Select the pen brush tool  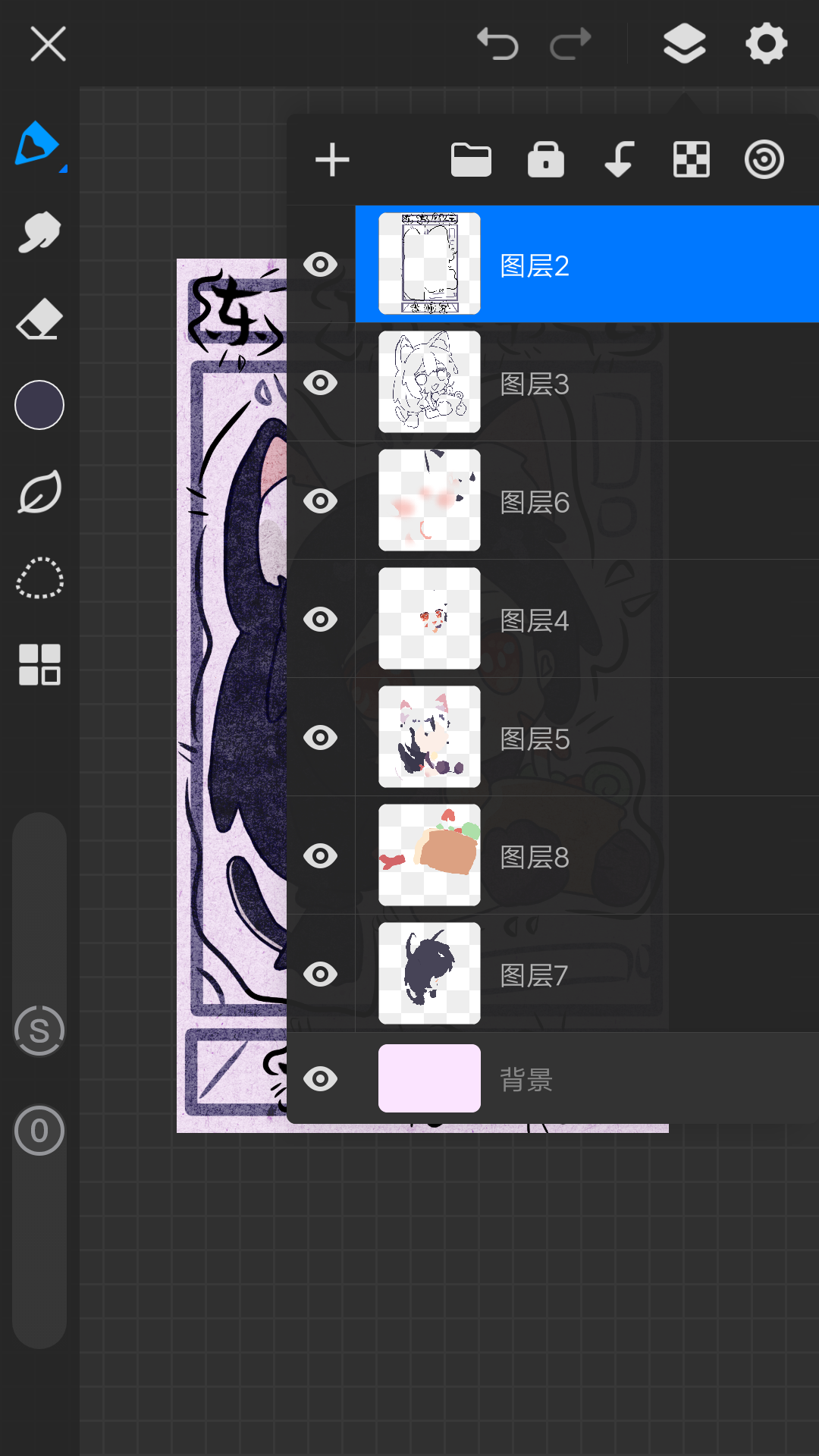coord(37,143)
